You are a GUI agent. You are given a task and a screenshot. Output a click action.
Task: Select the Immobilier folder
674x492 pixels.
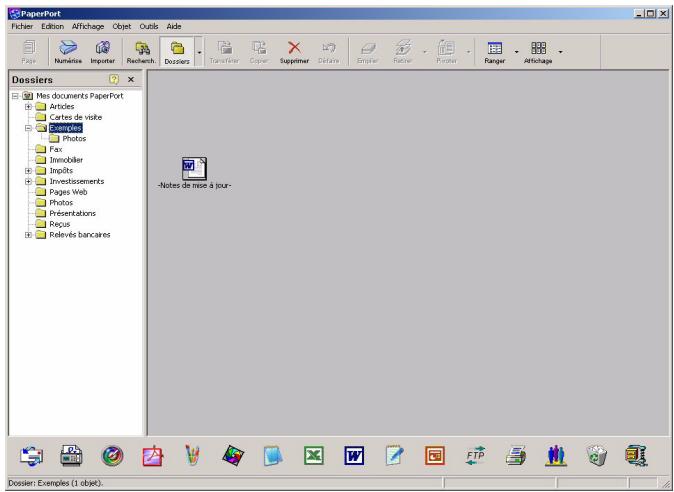(66, 160)
